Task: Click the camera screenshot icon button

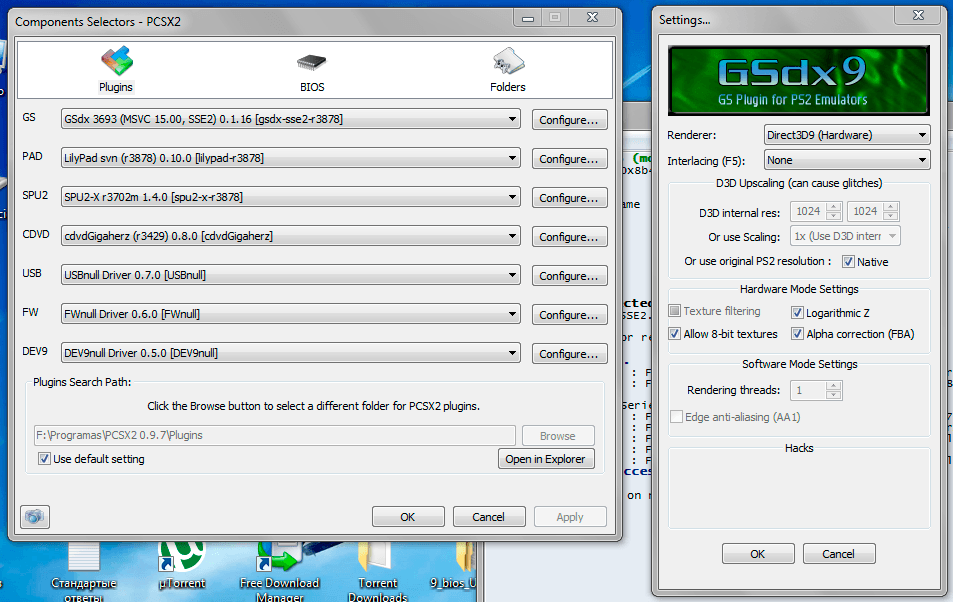Action: click(x=35, y=517)
